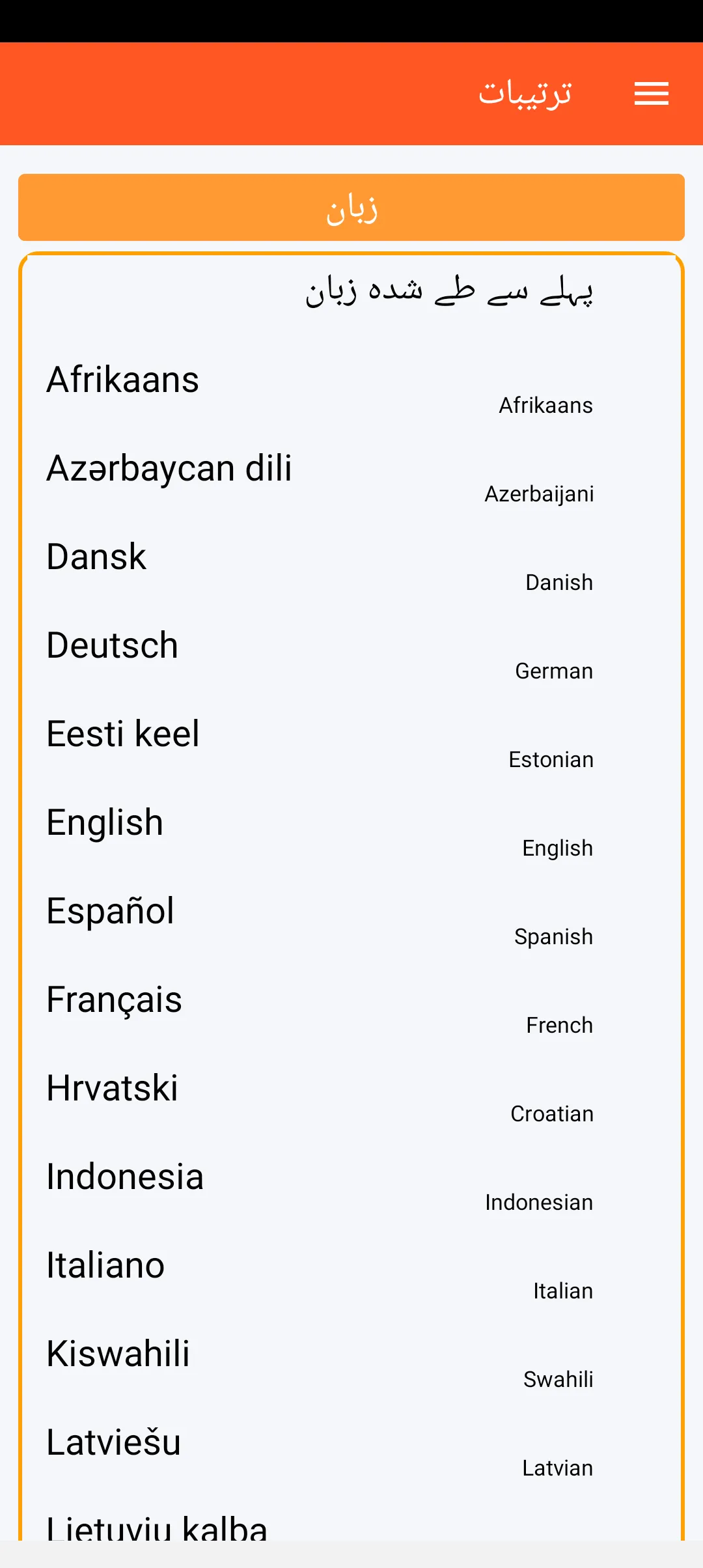This screenshot has height=1568, width=703.
Task: Tap the small German subtitle label
Action: pyautogui.click(x=554, y=671)
